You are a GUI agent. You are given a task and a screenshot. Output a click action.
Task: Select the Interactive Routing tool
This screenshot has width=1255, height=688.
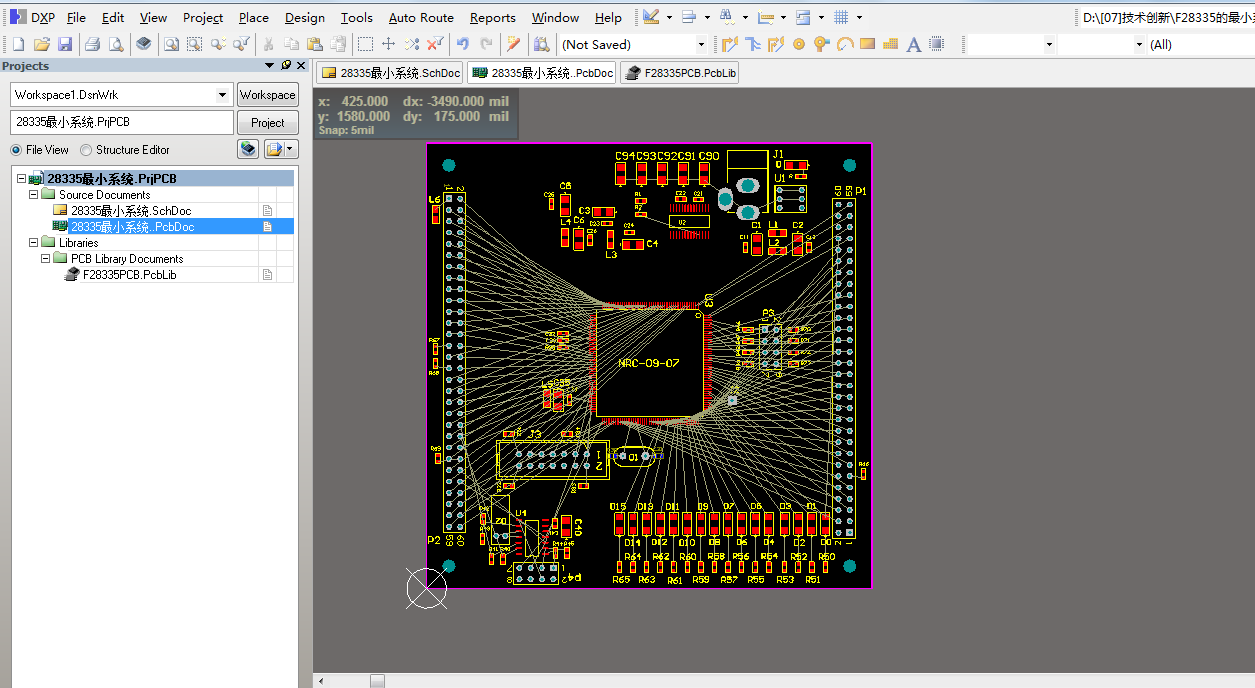(730, 44)
